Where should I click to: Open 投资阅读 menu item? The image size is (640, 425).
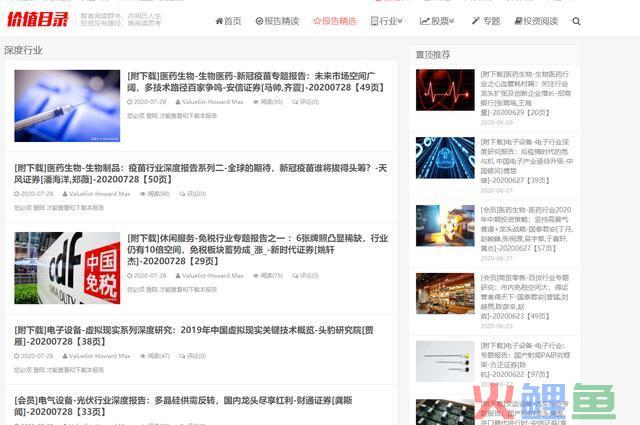tap(536, 21)
